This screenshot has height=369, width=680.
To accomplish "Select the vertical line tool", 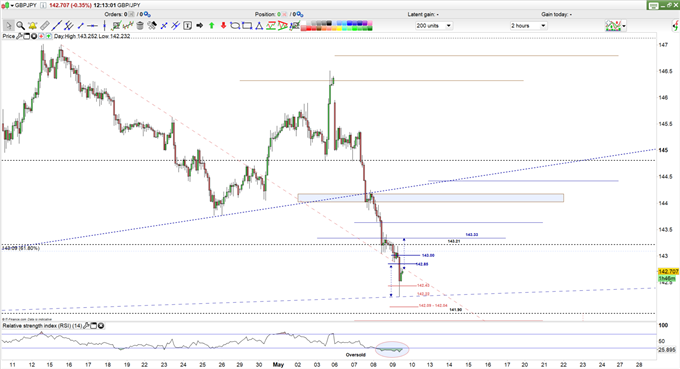I will click(105, 26).
